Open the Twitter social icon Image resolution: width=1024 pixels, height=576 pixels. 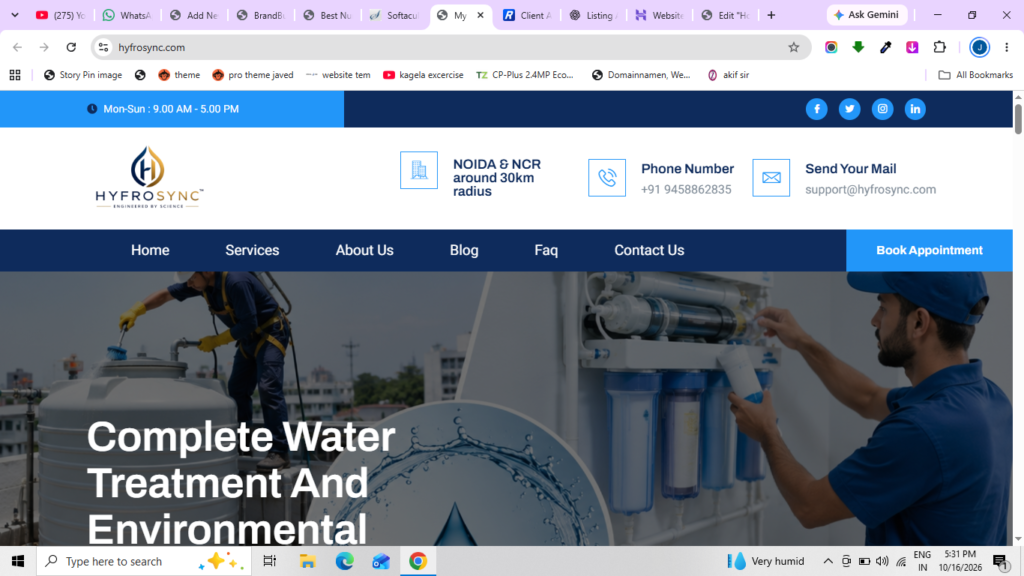coord(849,109)
